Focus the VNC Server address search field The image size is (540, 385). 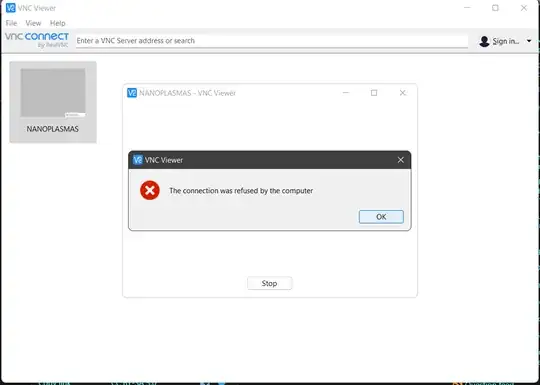(x=272, y=41)
